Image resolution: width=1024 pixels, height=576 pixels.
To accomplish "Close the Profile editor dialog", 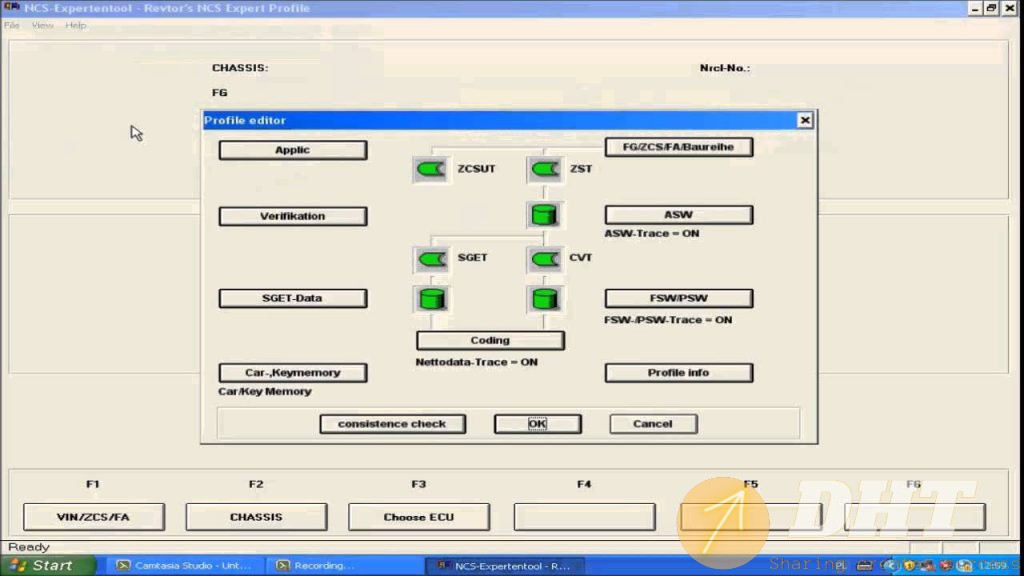I will click(x=804, y=120).
